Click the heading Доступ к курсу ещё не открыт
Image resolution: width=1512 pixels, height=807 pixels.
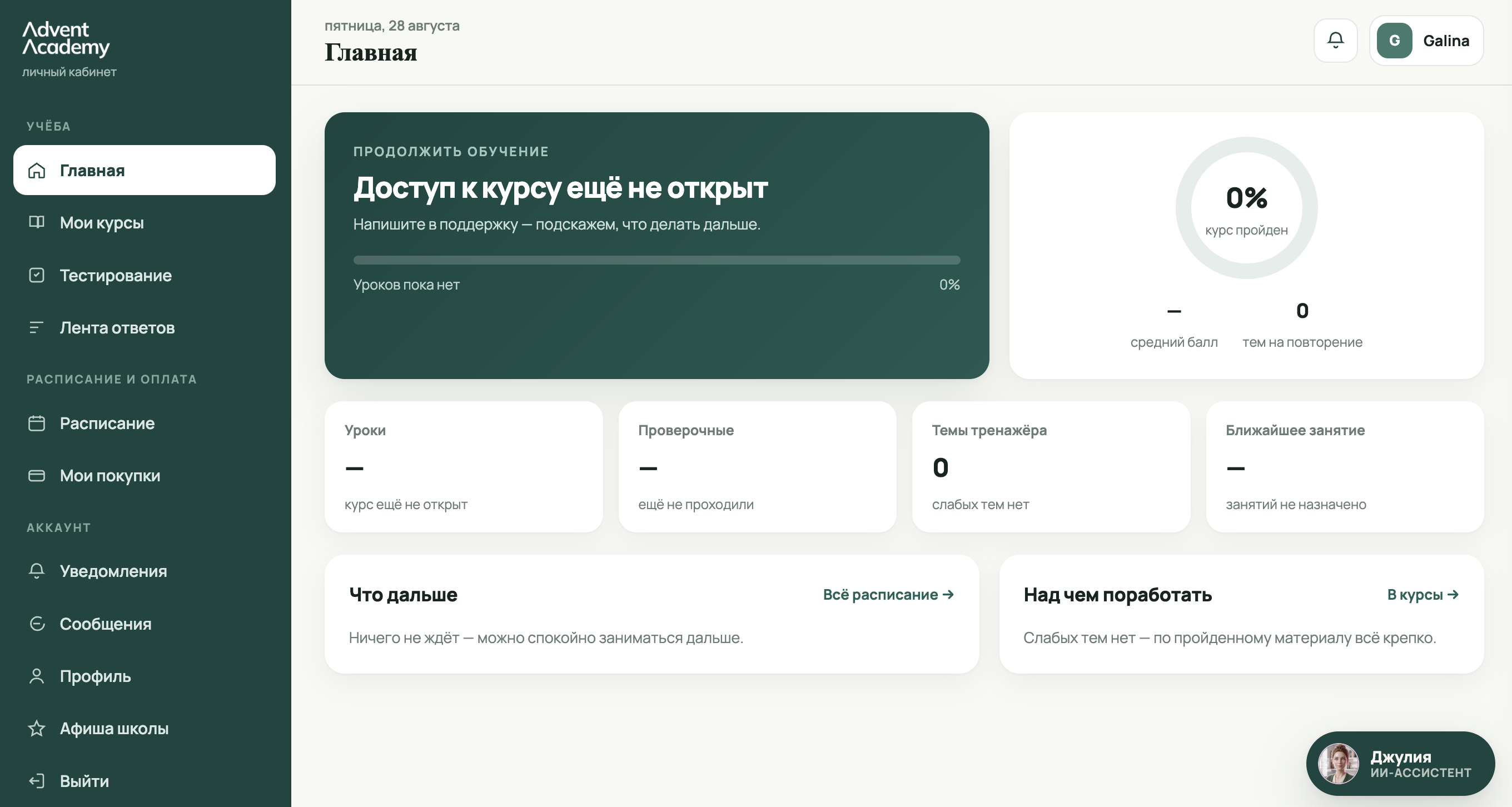[560, 188]
